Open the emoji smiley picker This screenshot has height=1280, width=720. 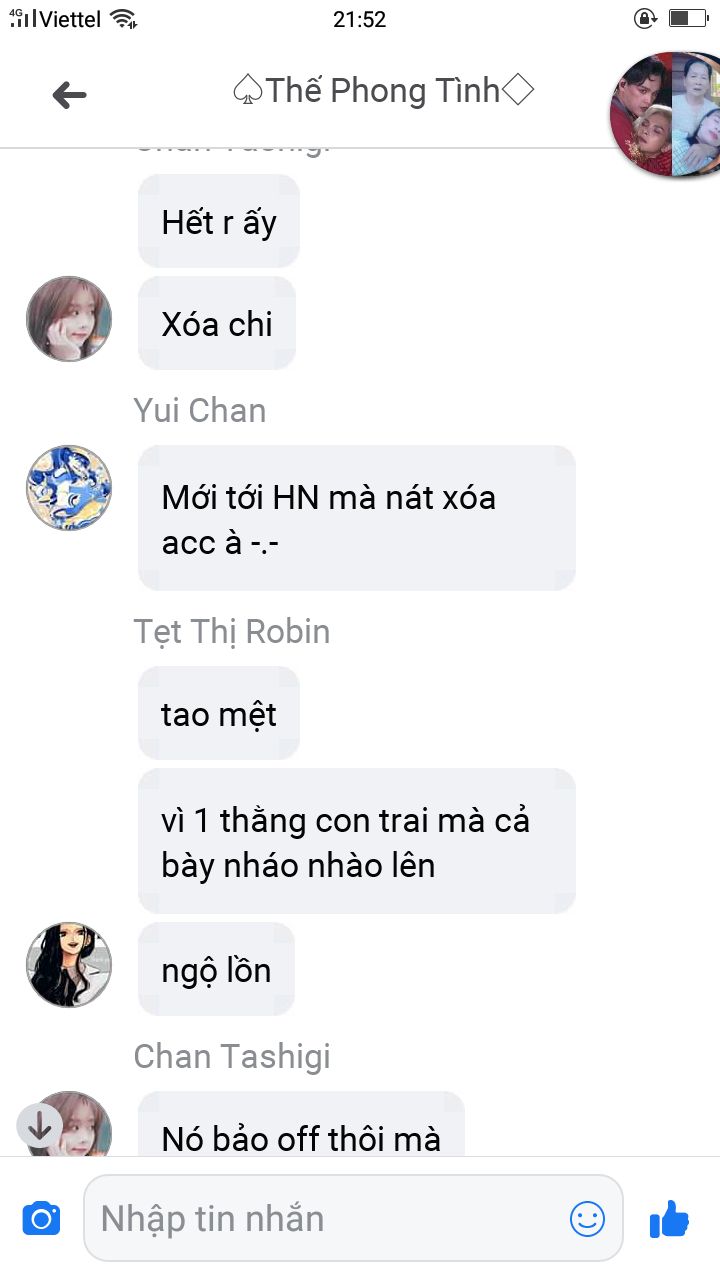point(587,1218)
